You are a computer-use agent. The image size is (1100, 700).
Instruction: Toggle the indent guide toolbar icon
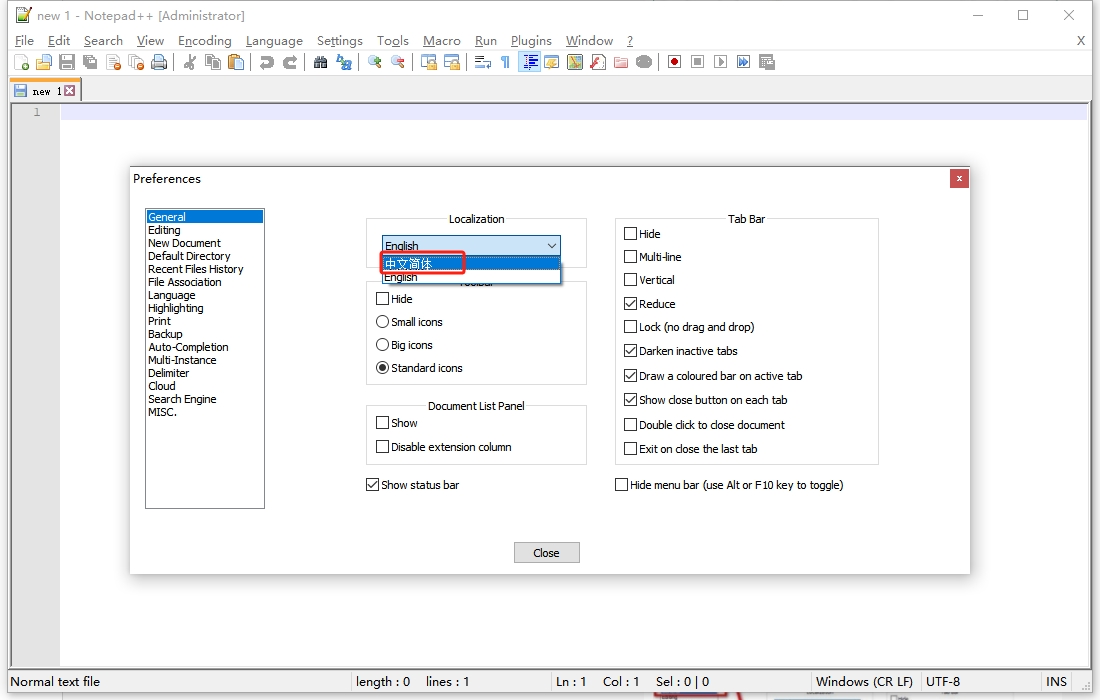[529, 62]
